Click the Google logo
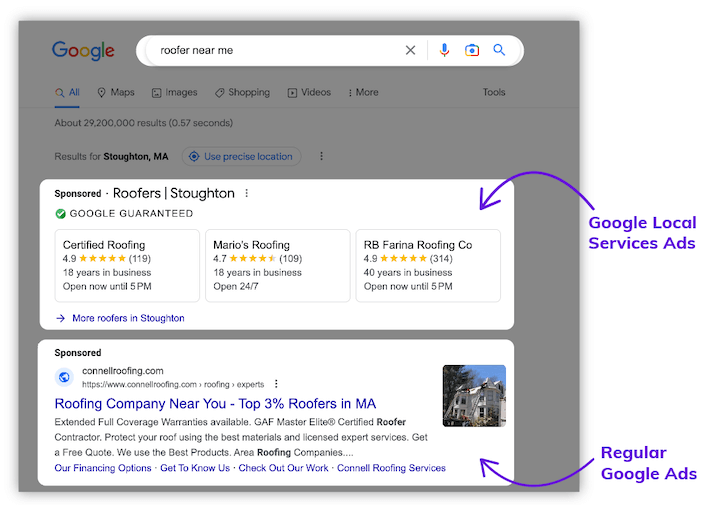The width and height of the screenshot is (720, 505). [x=83, y=50]
